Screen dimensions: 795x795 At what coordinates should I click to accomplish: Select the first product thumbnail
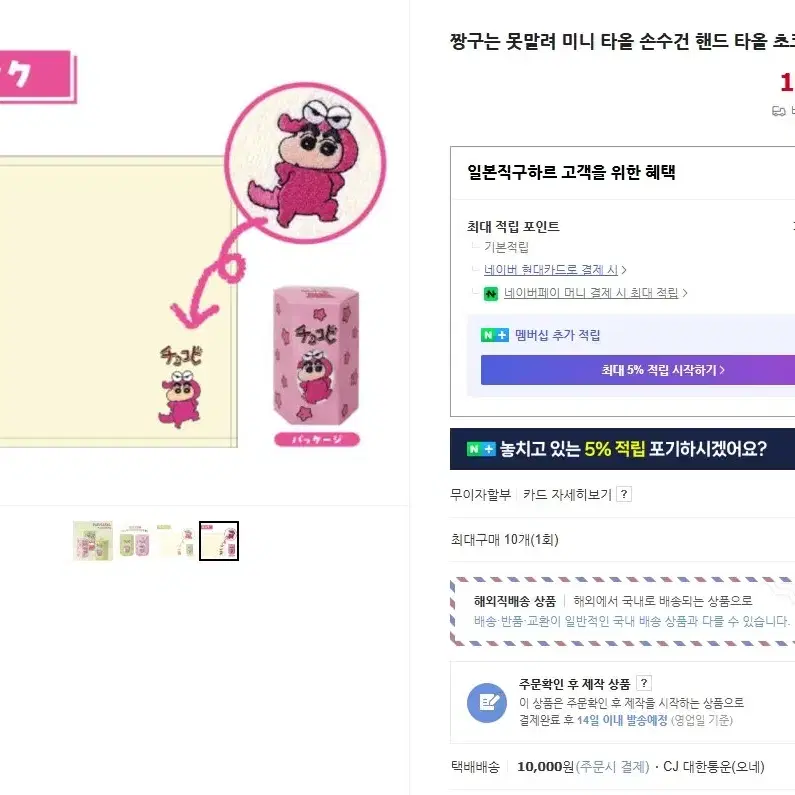point(93,540)
